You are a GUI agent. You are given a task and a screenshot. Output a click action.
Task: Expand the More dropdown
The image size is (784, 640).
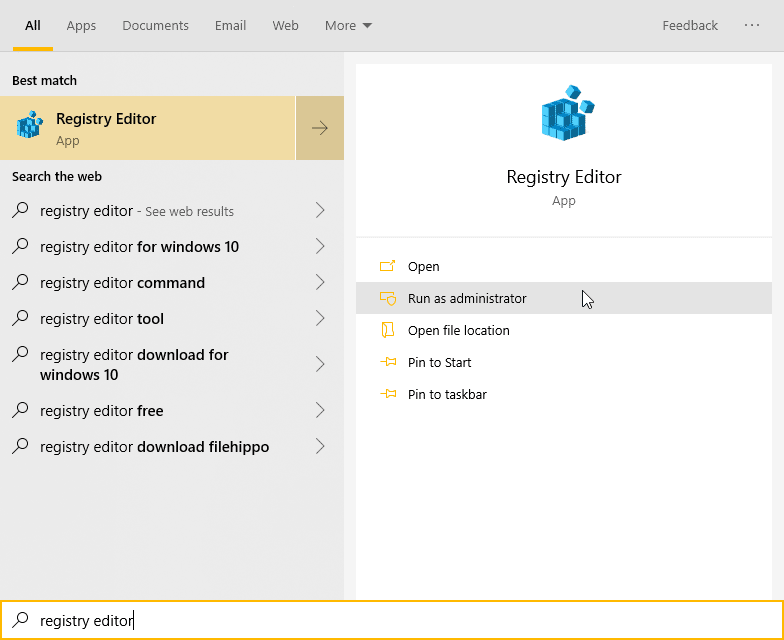tap(348, 26)
